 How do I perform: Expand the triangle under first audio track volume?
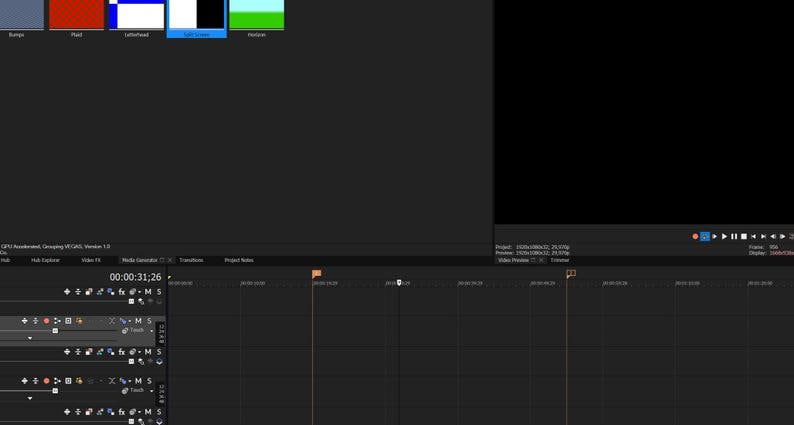click(x=30, y=338)
